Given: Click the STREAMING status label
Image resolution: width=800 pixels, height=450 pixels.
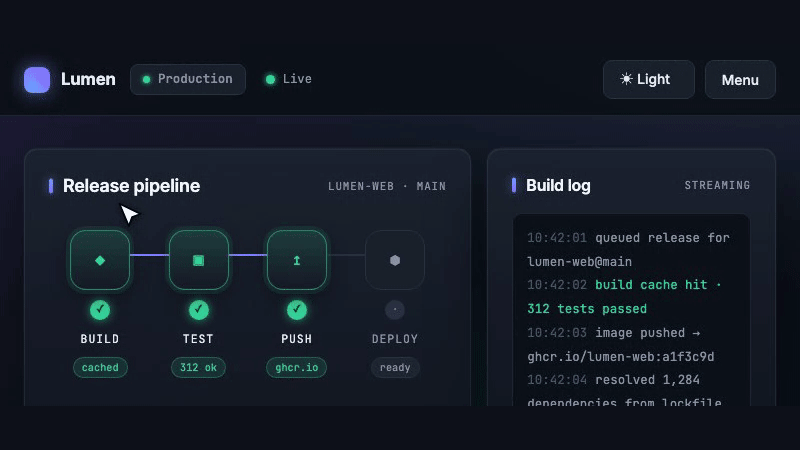Looking at the screenshot, I should pyautogui.click(x=717, y=185).
